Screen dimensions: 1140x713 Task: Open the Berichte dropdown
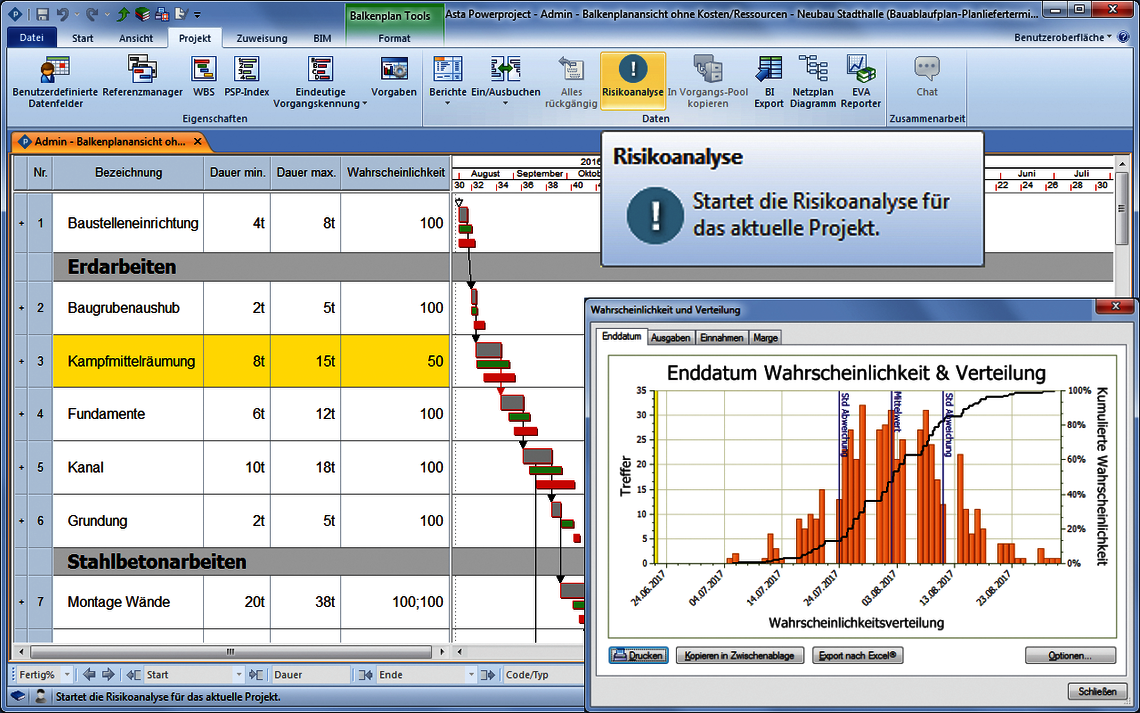click(448, 102)
